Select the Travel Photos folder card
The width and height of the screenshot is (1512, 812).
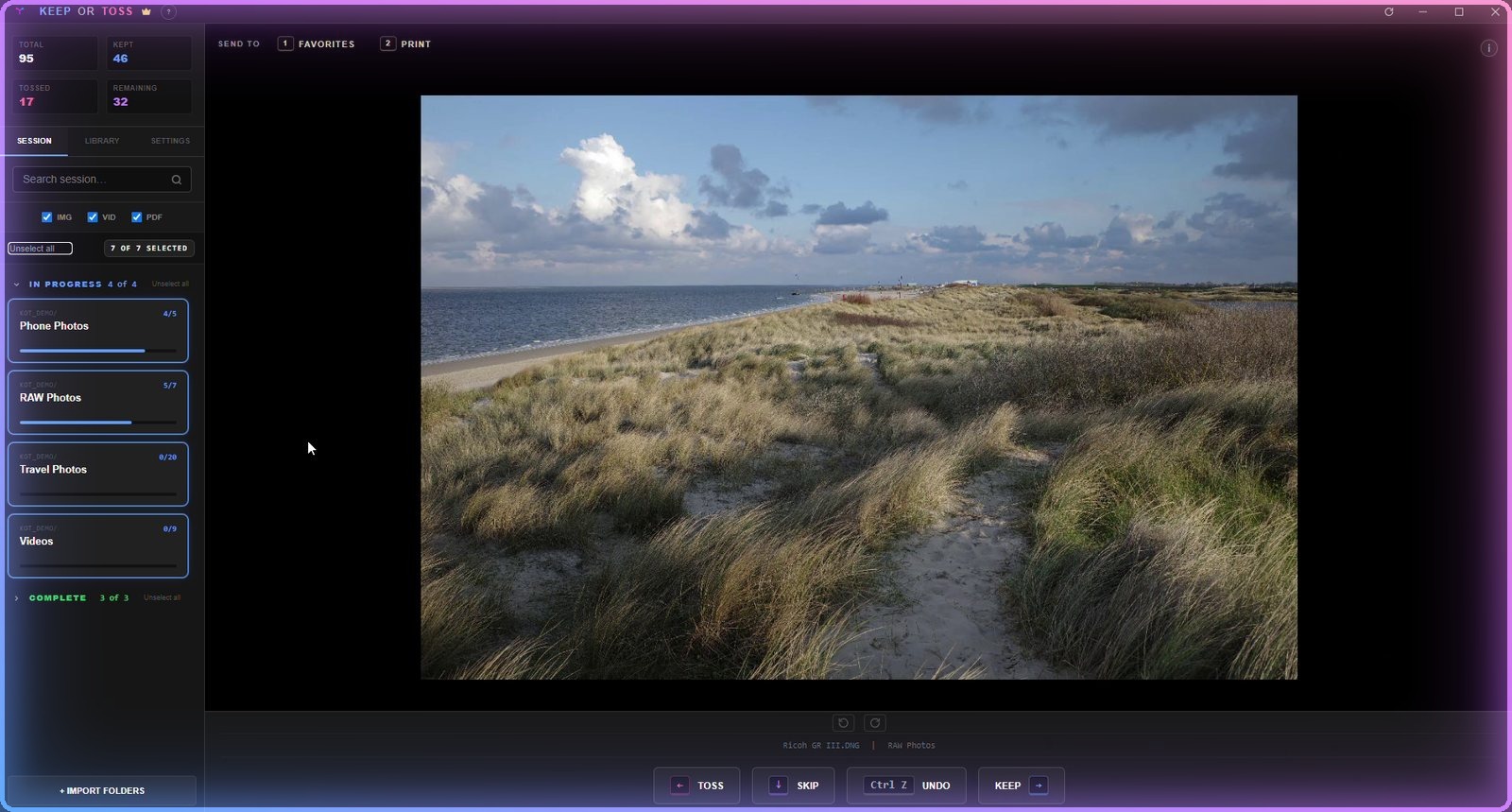click(x=98, y=475)
